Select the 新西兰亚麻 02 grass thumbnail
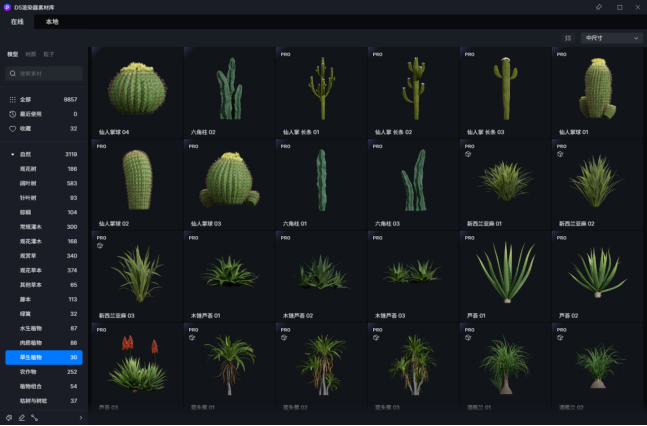Viewport: 647px width, 426px height. click(597, 185)
